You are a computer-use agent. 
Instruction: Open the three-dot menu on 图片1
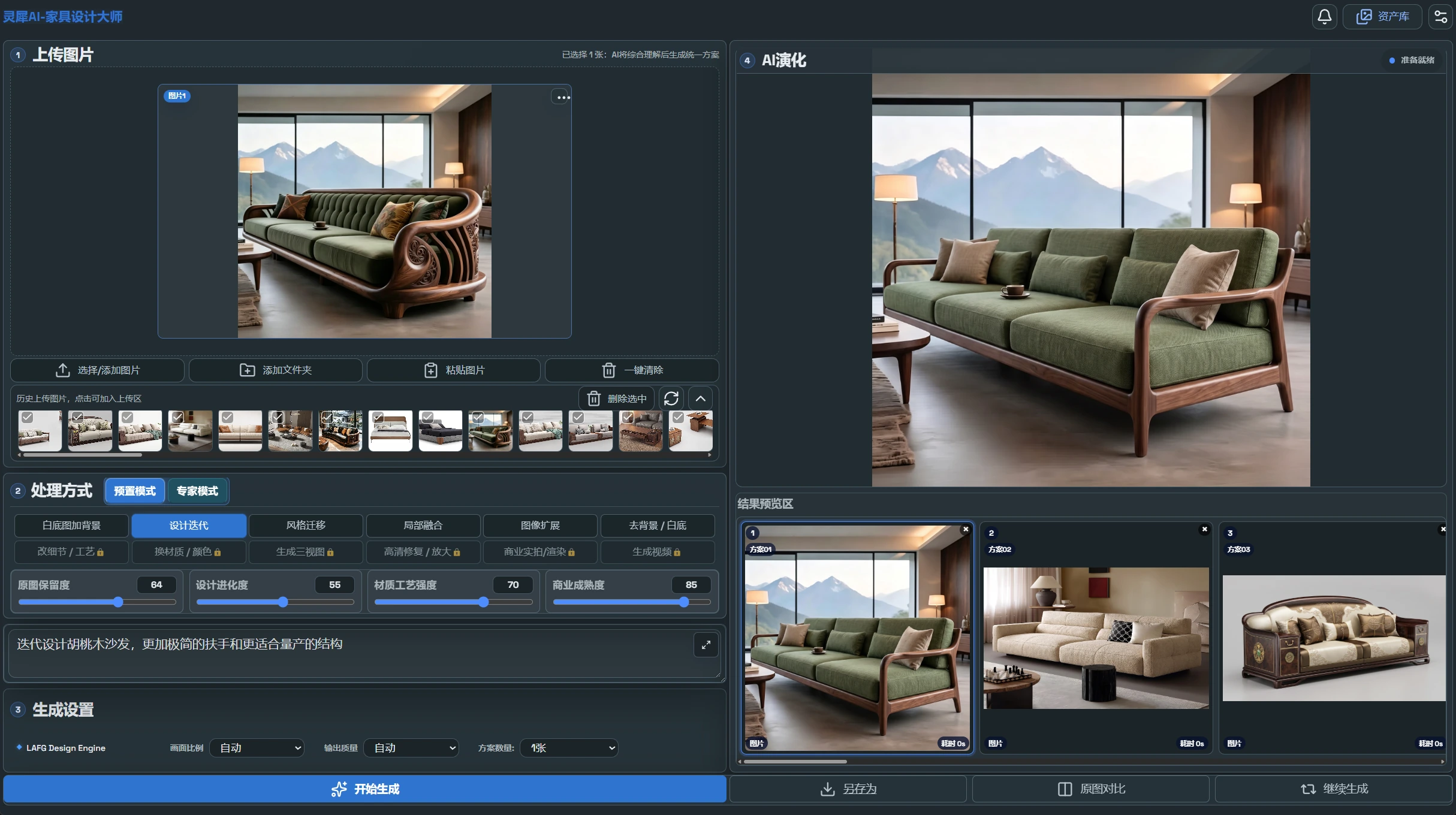point(561,97)
